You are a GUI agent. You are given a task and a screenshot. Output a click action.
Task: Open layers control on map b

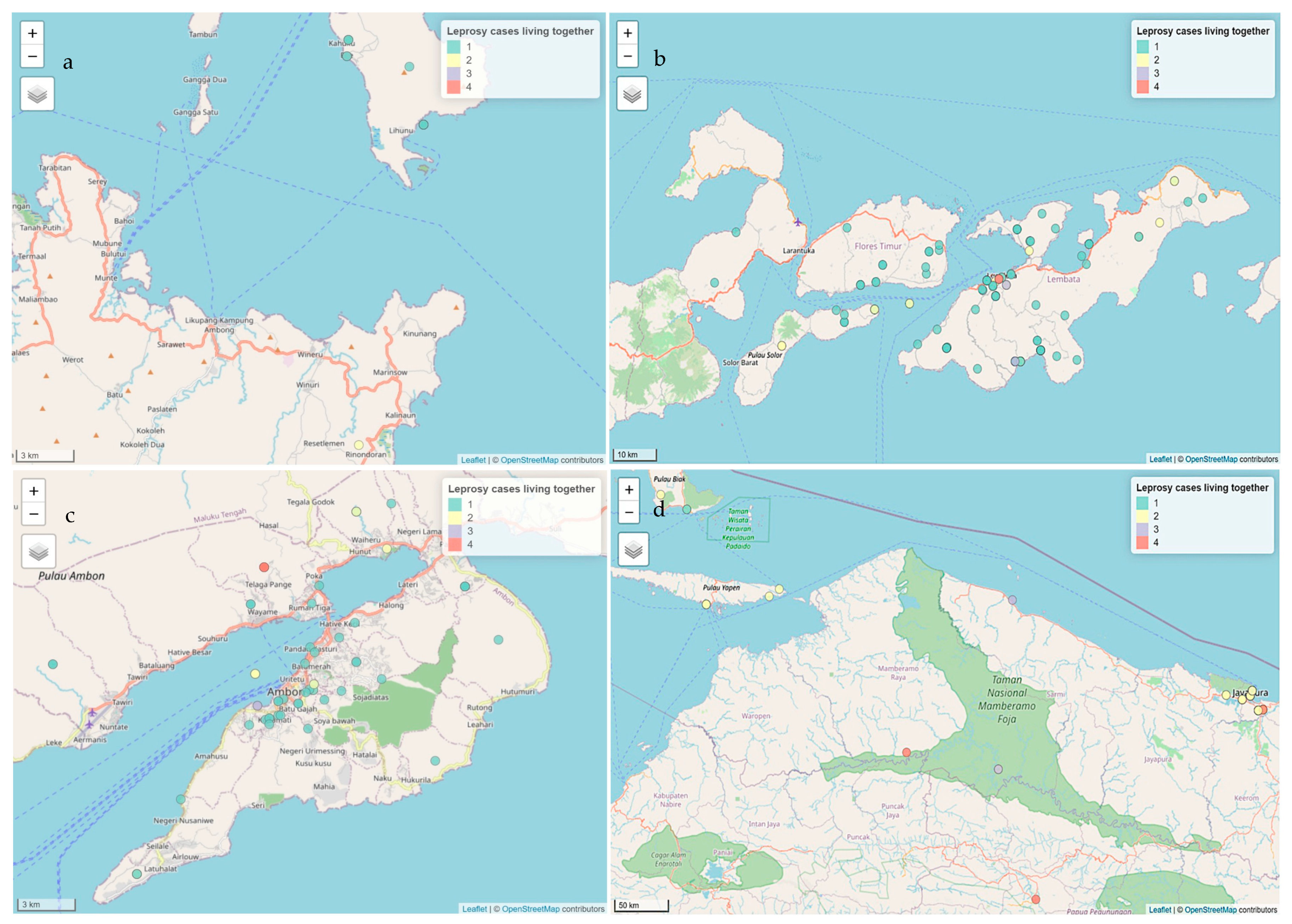[x=632, y=94]
